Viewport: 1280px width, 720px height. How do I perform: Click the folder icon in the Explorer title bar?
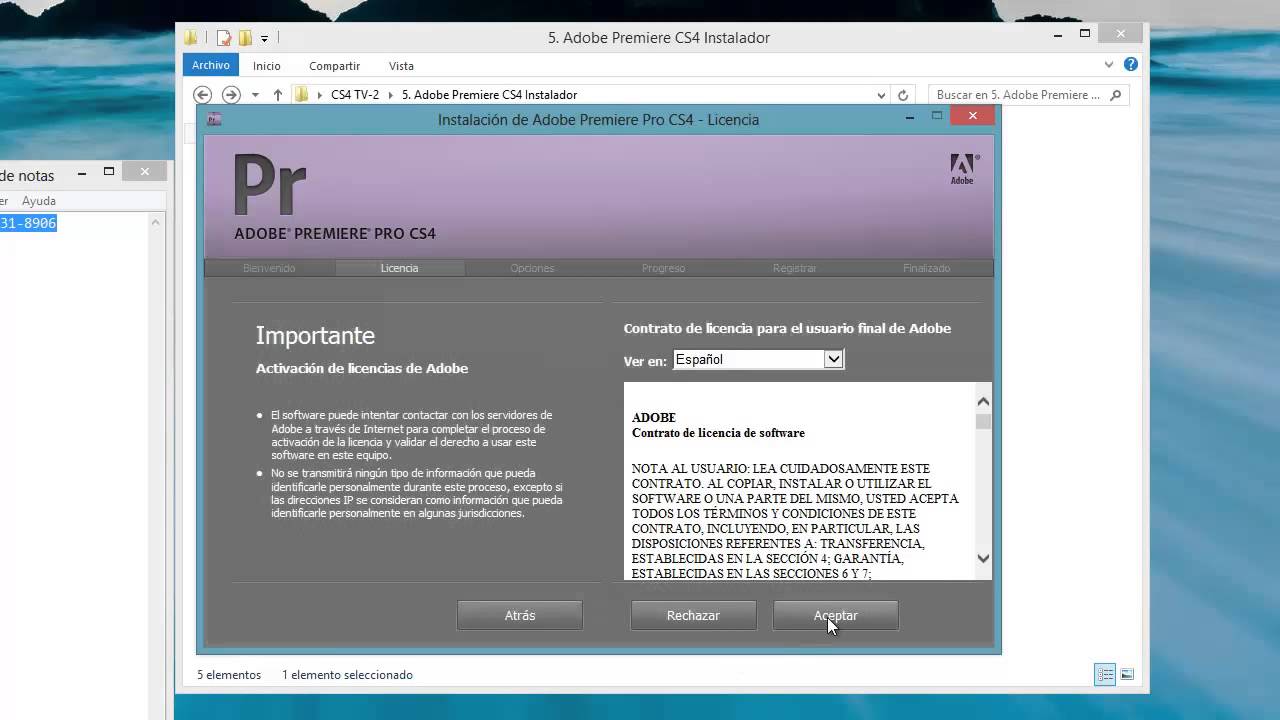191,38
